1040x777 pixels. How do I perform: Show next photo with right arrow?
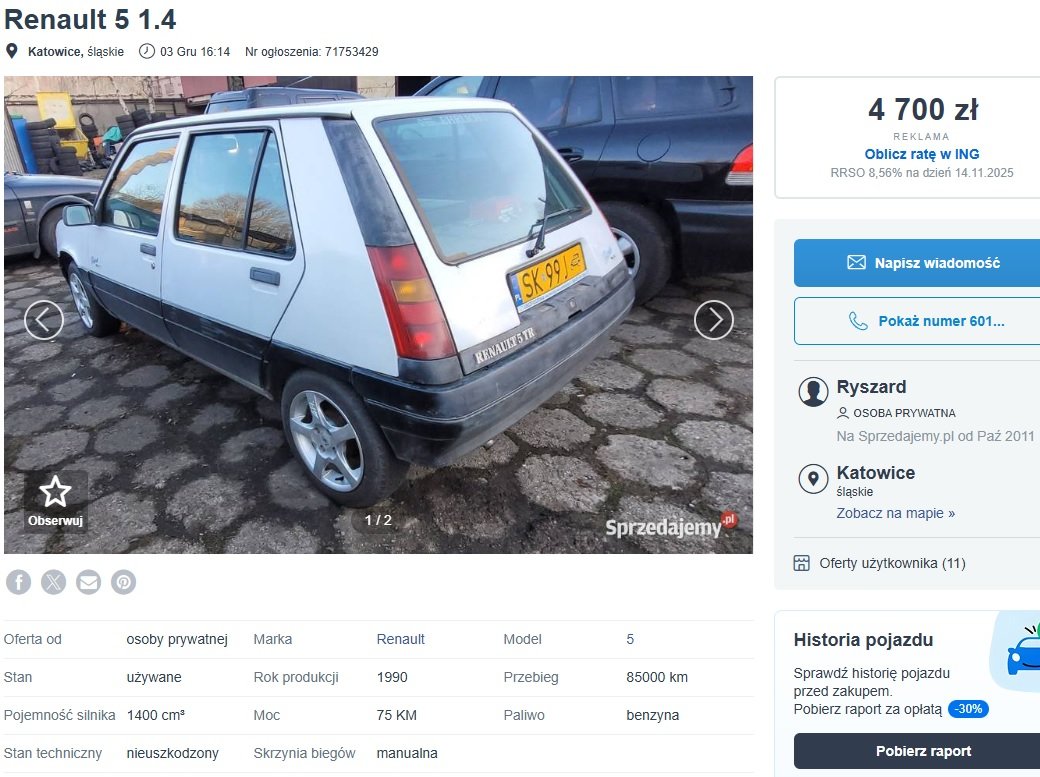[714, 320]
